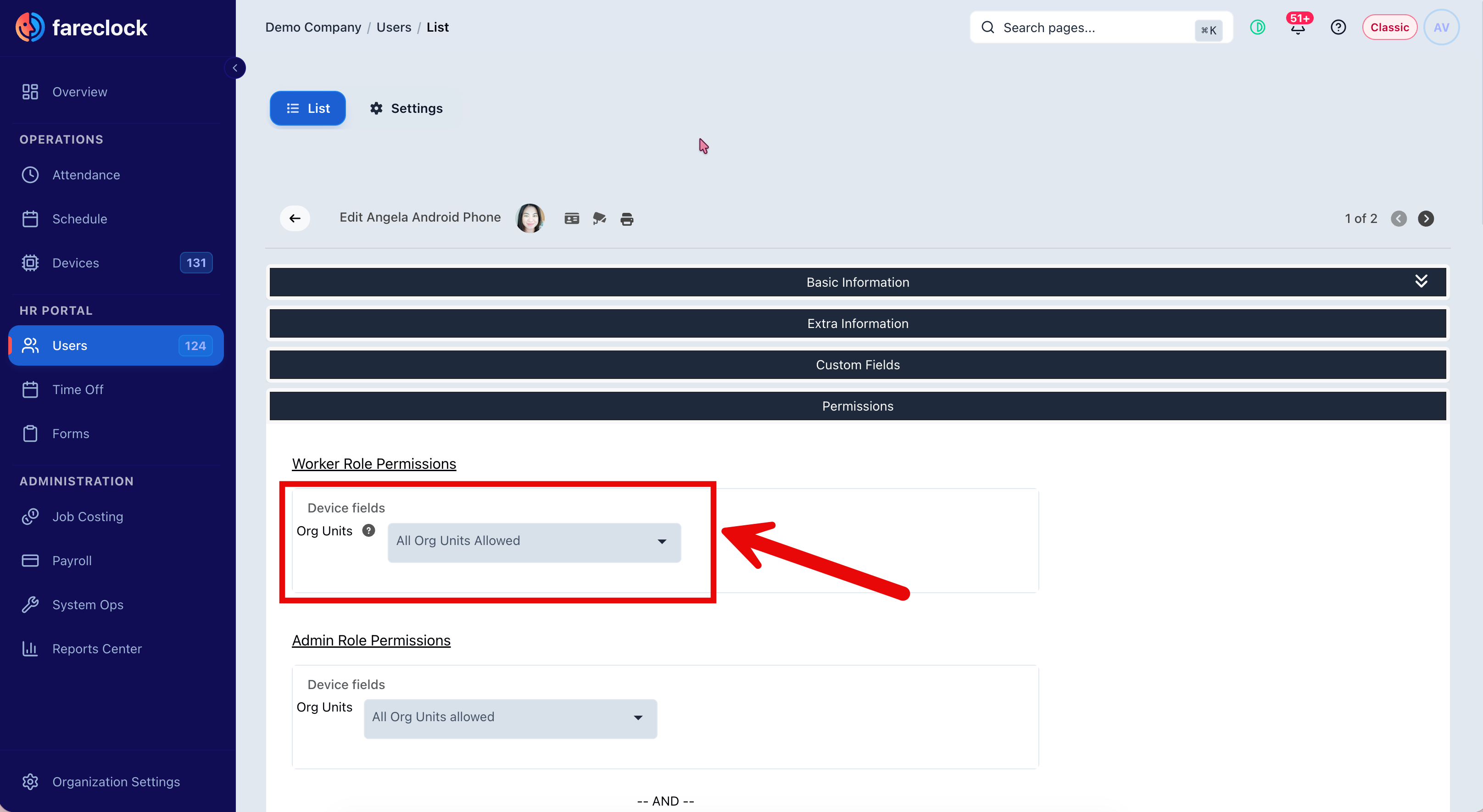
Task: Expand all sections with double chevron
Action: (x=1421, y=281)
